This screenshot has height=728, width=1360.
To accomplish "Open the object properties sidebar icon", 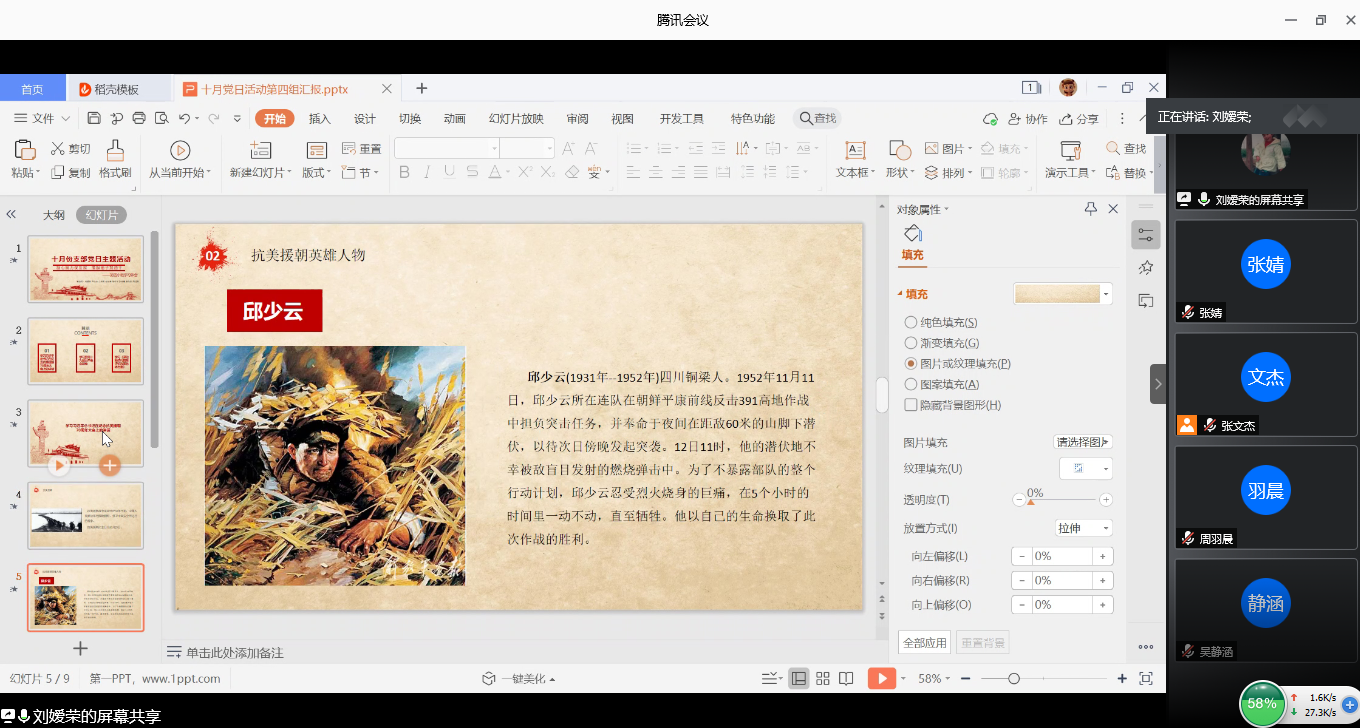I will point(1146,235).
